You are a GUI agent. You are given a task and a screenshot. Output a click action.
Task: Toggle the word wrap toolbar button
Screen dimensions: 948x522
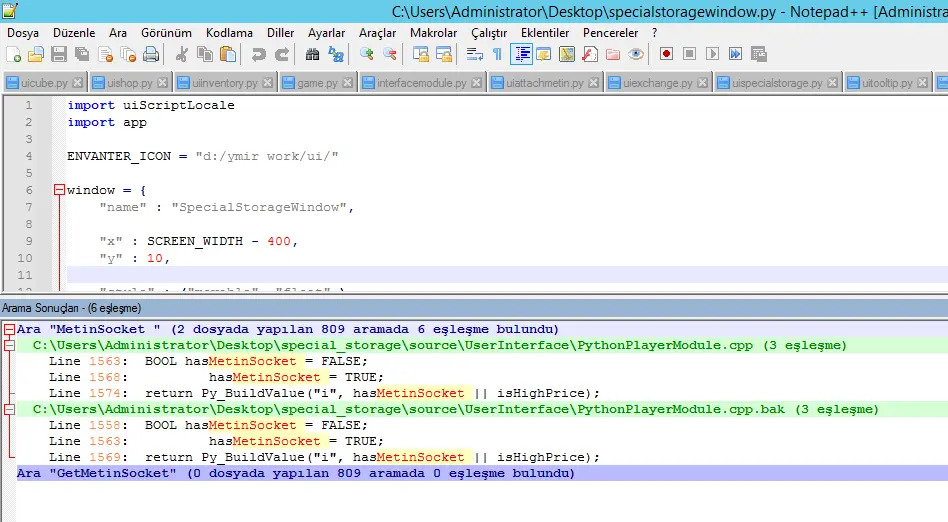click(474, 54)
